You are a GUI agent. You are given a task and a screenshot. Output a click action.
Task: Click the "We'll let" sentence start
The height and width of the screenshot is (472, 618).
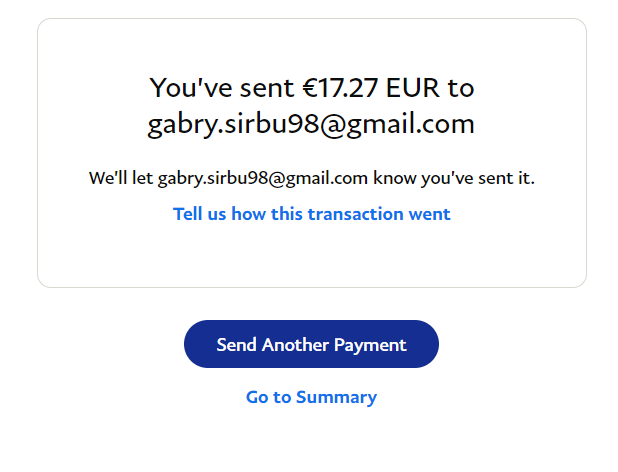120,179
